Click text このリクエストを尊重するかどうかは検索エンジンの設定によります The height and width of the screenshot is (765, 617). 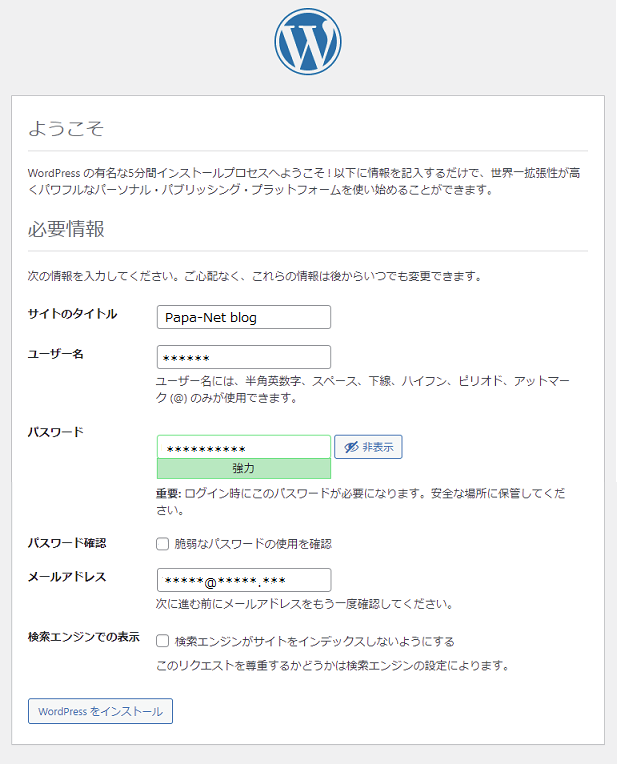pos(333,665)
